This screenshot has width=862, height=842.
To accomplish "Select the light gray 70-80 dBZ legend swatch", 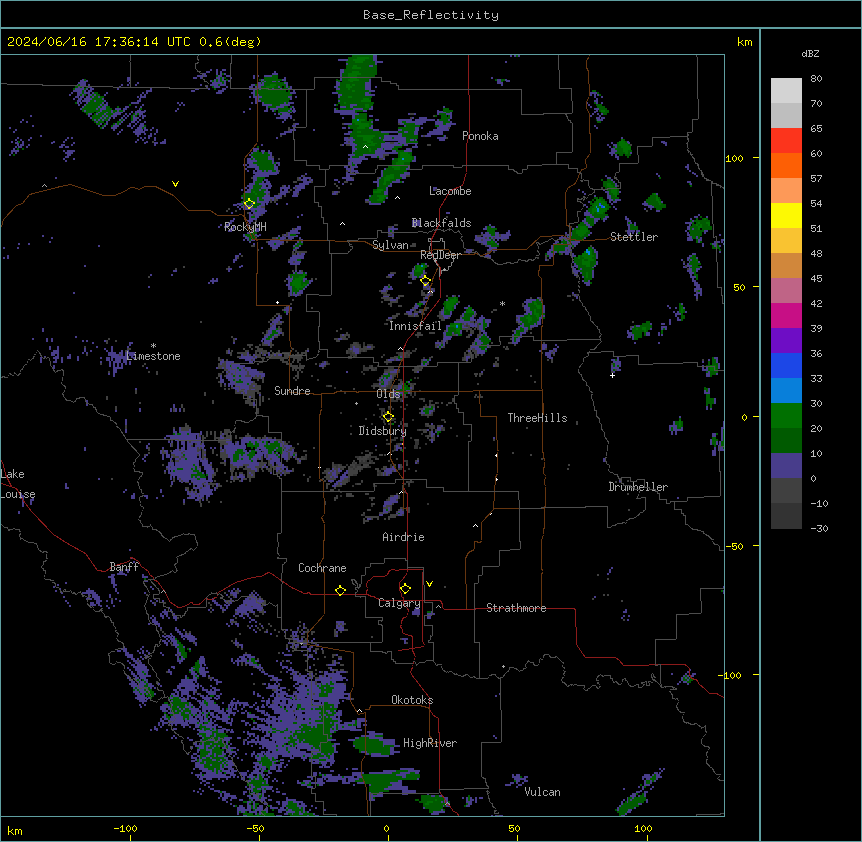I will click(x=786, y=91).
